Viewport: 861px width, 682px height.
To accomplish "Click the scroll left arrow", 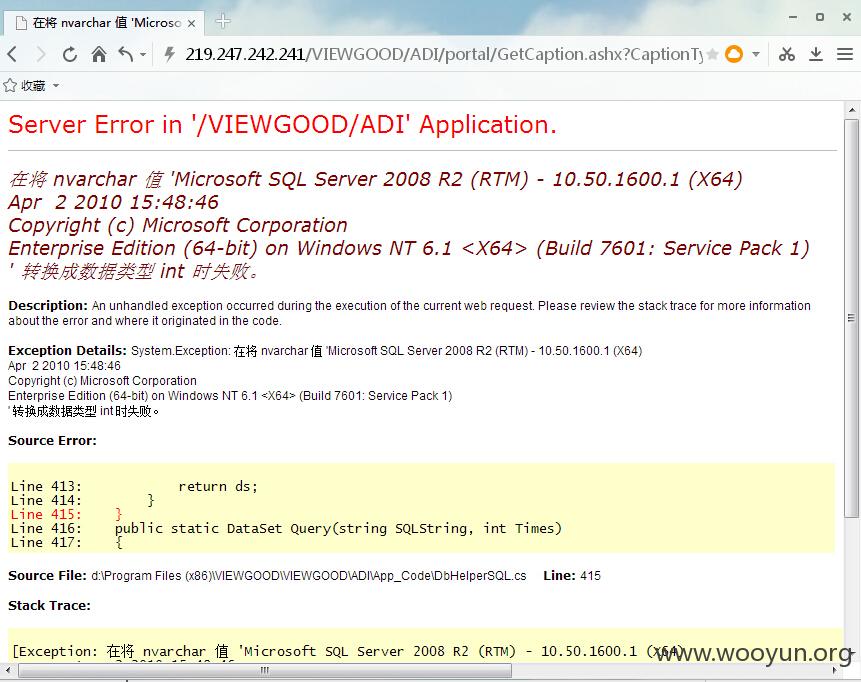I will tap(8, 670).
